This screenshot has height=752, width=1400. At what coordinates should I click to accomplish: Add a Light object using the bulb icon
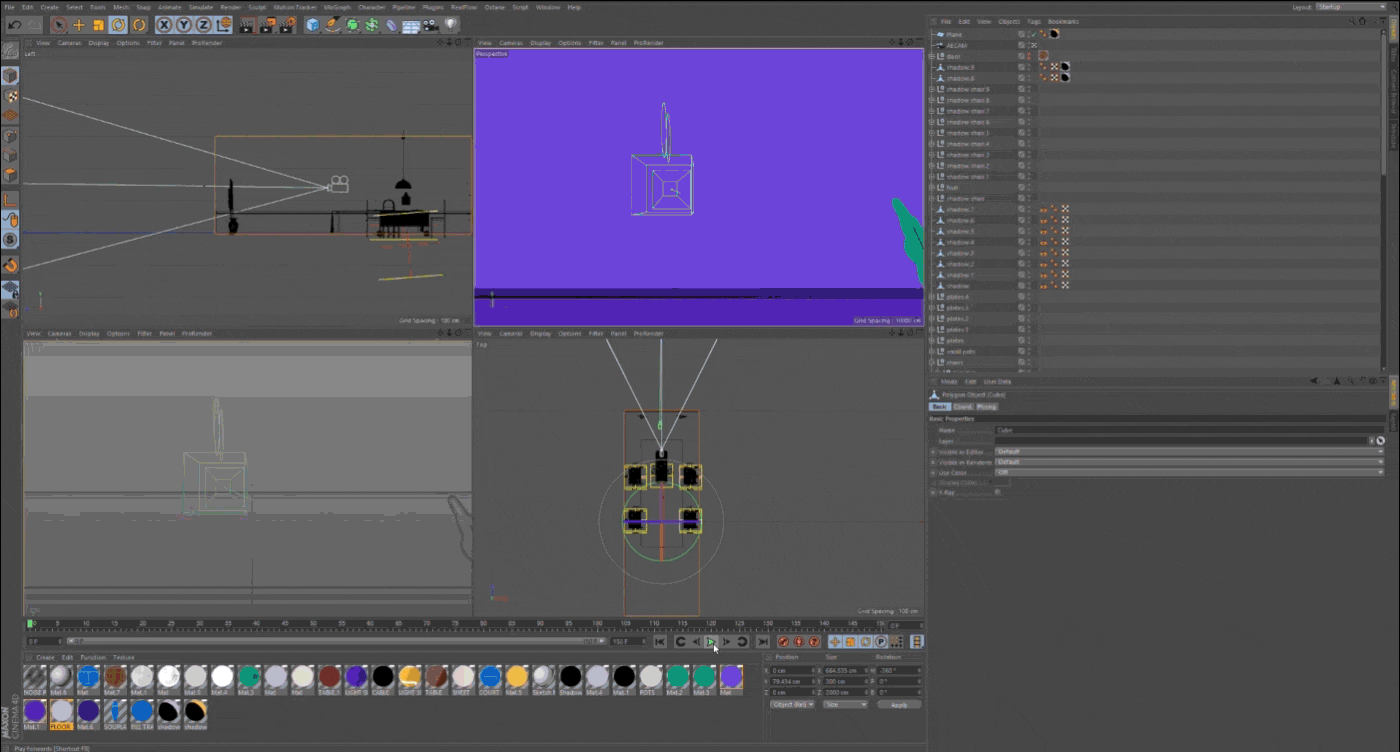coord(451,25)
